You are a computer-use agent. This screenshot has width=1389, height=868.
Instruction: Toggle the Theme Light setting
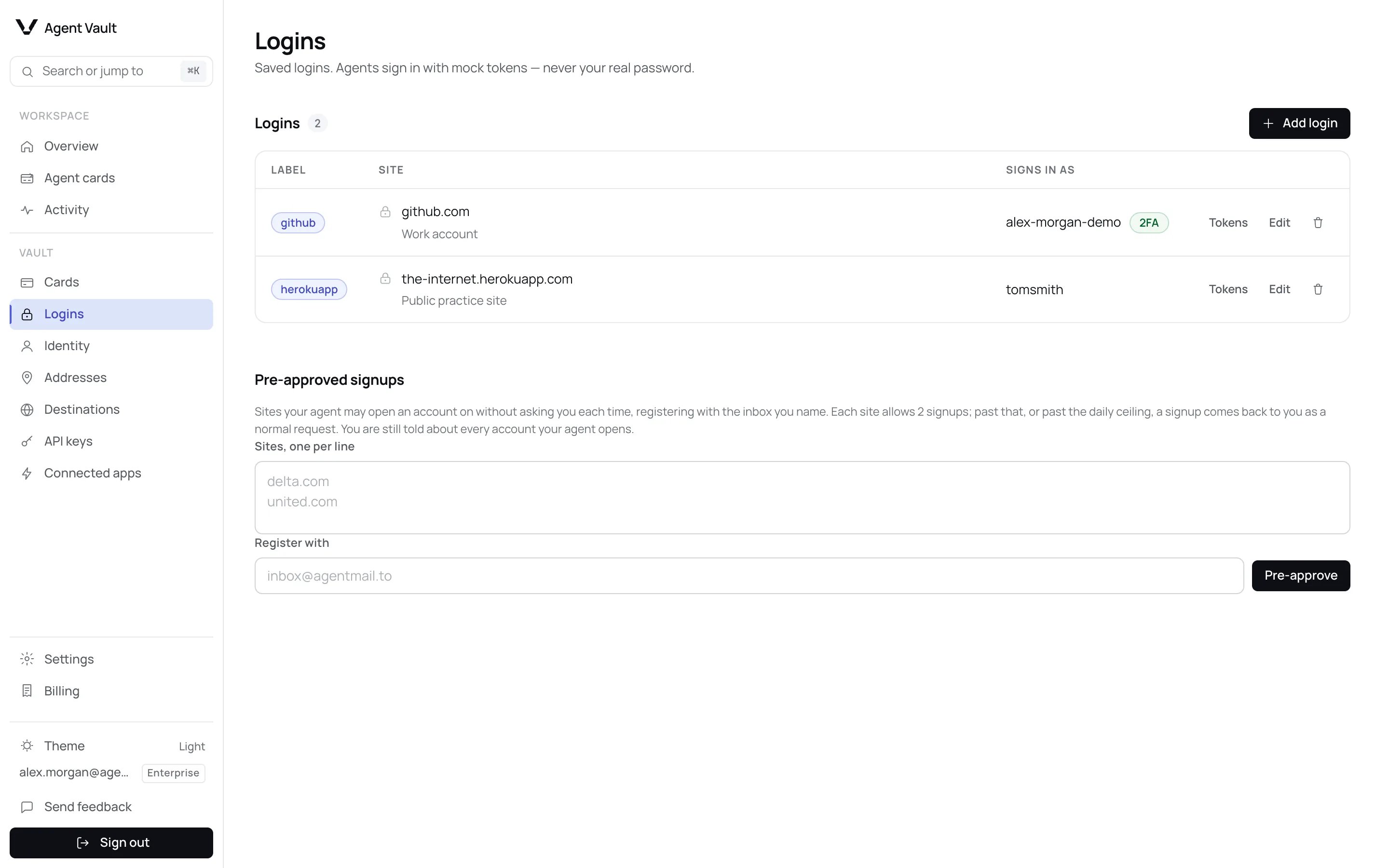[x=111, y=746]
